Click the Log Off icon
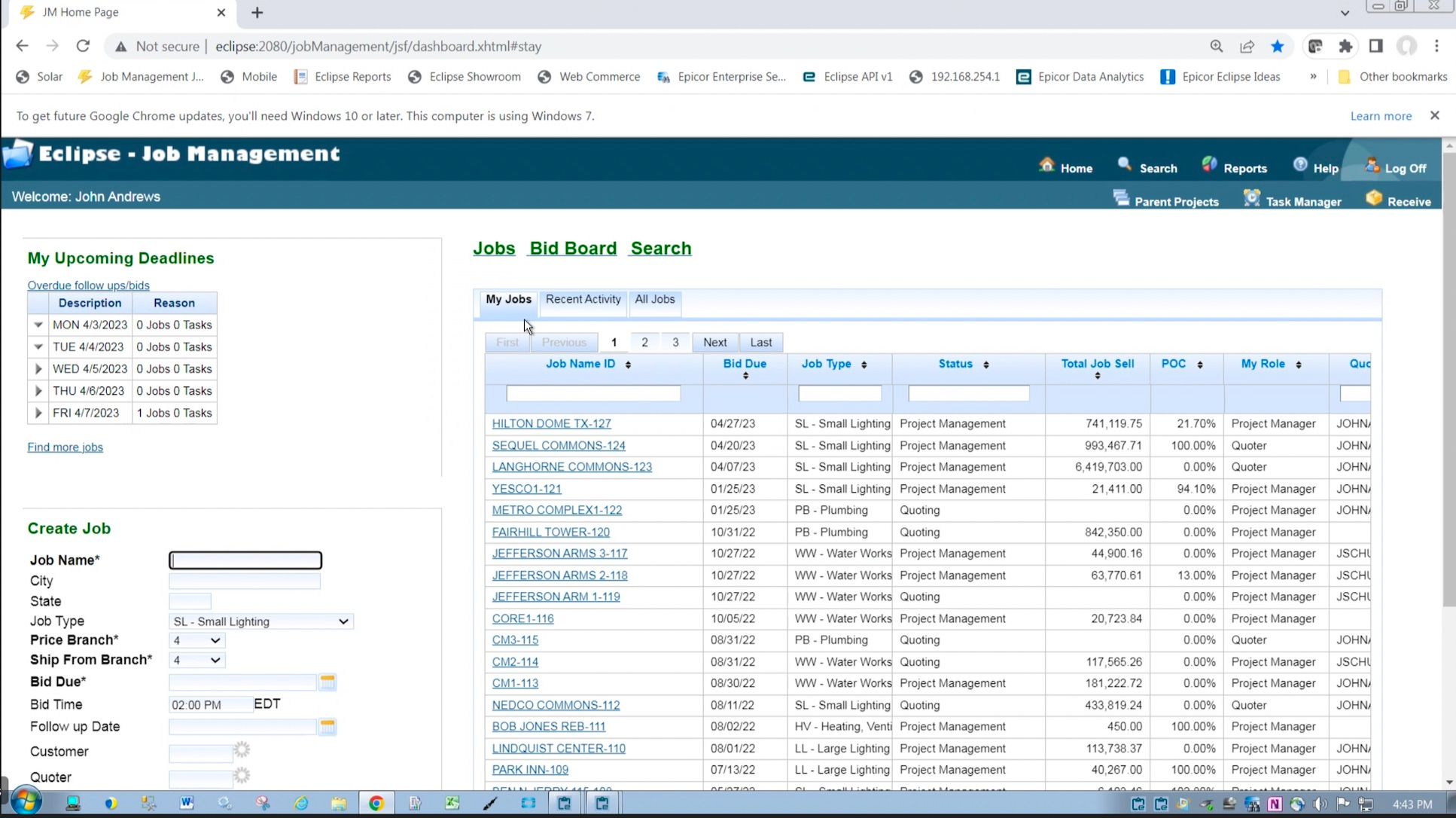 pos(1372,165)
